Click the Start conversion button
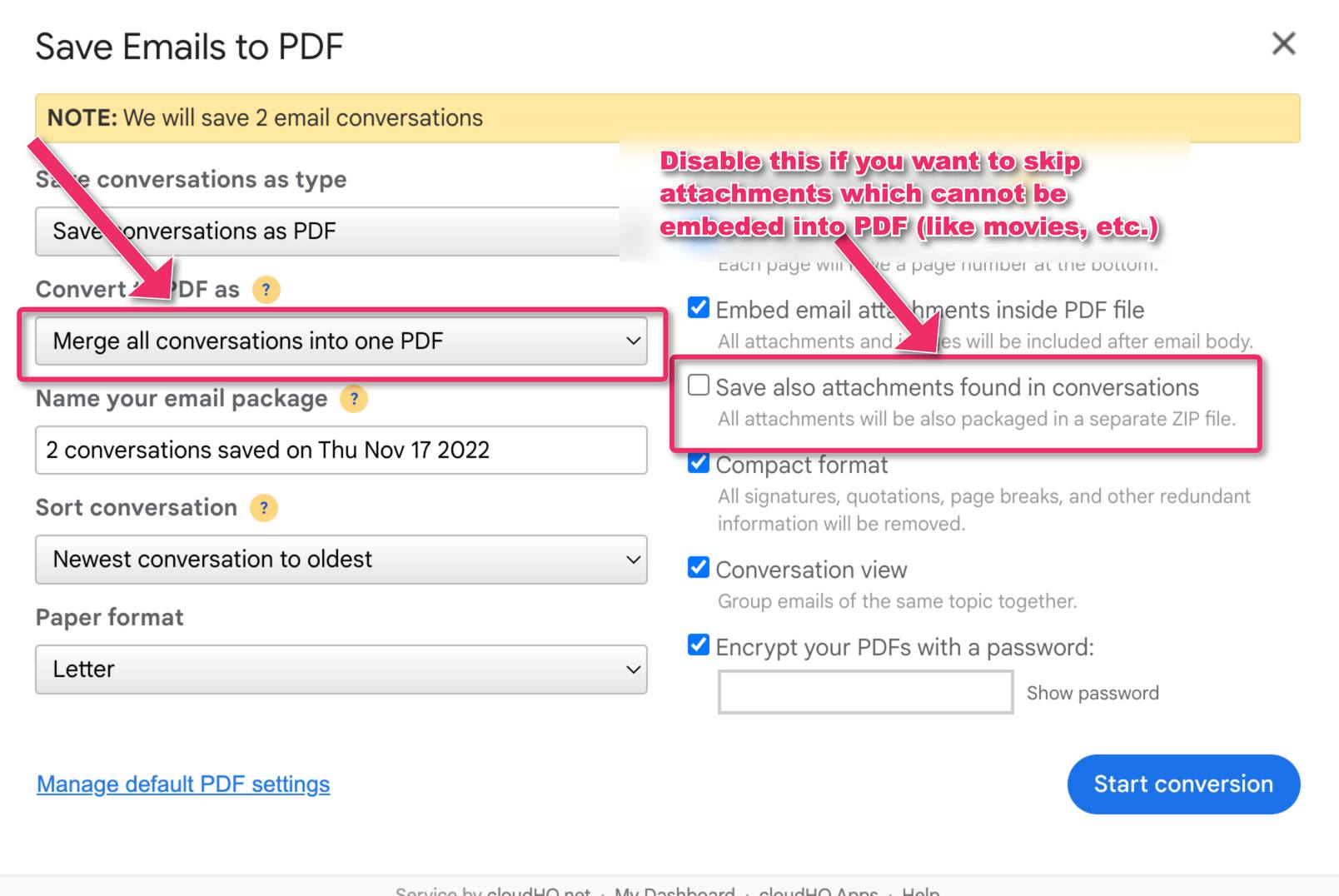 coord(1183,784)
